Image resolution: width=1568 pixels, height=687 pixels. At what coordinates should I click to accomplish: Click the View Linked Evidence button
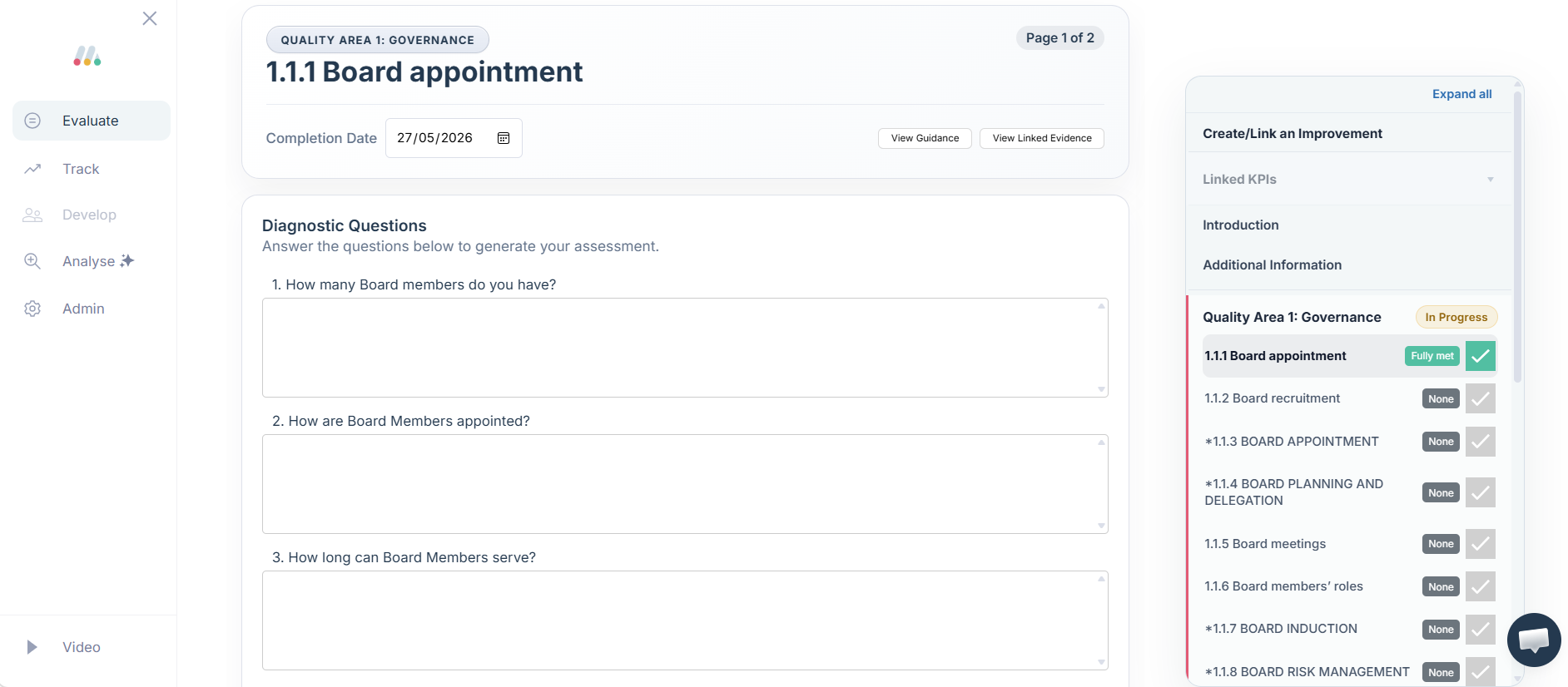click(x=1042, y=138)
